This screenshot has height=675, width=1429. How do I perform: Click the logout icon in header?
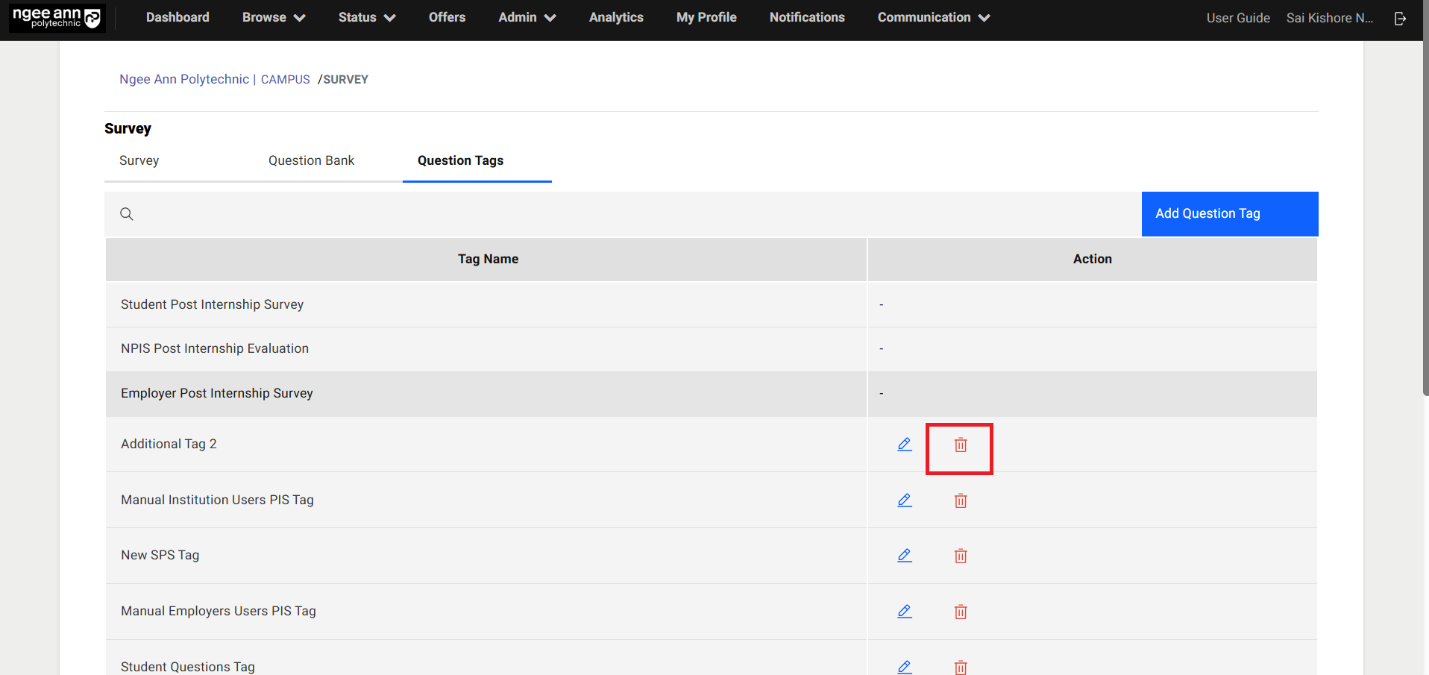click(x=1400, y=18)
